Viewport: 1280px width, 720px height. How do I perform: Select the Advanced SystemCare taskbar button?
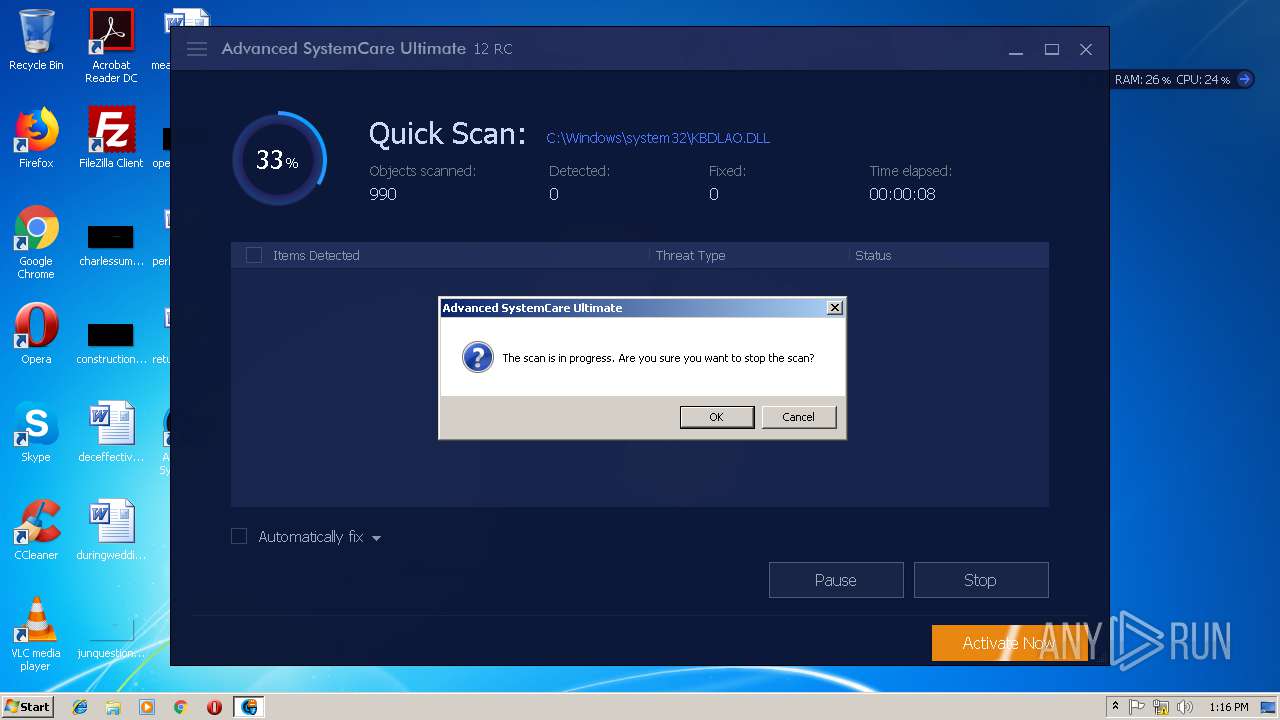(249, 707)
